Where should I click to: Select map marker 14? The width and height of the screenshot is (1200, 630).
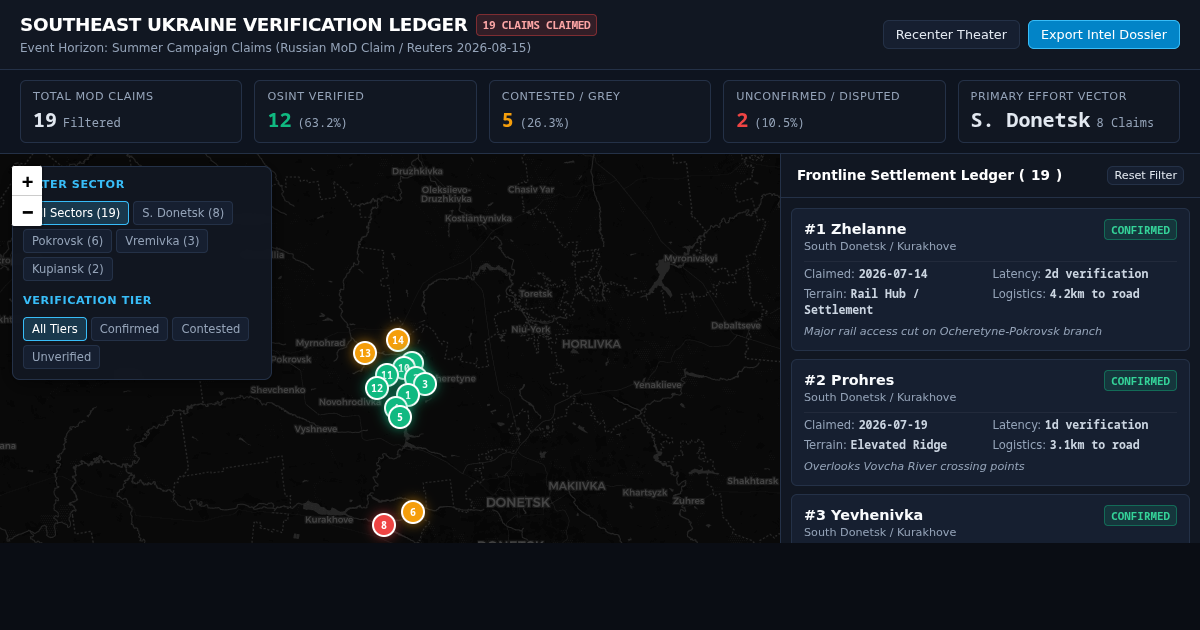pyautogui.click(x=398, y=340)
